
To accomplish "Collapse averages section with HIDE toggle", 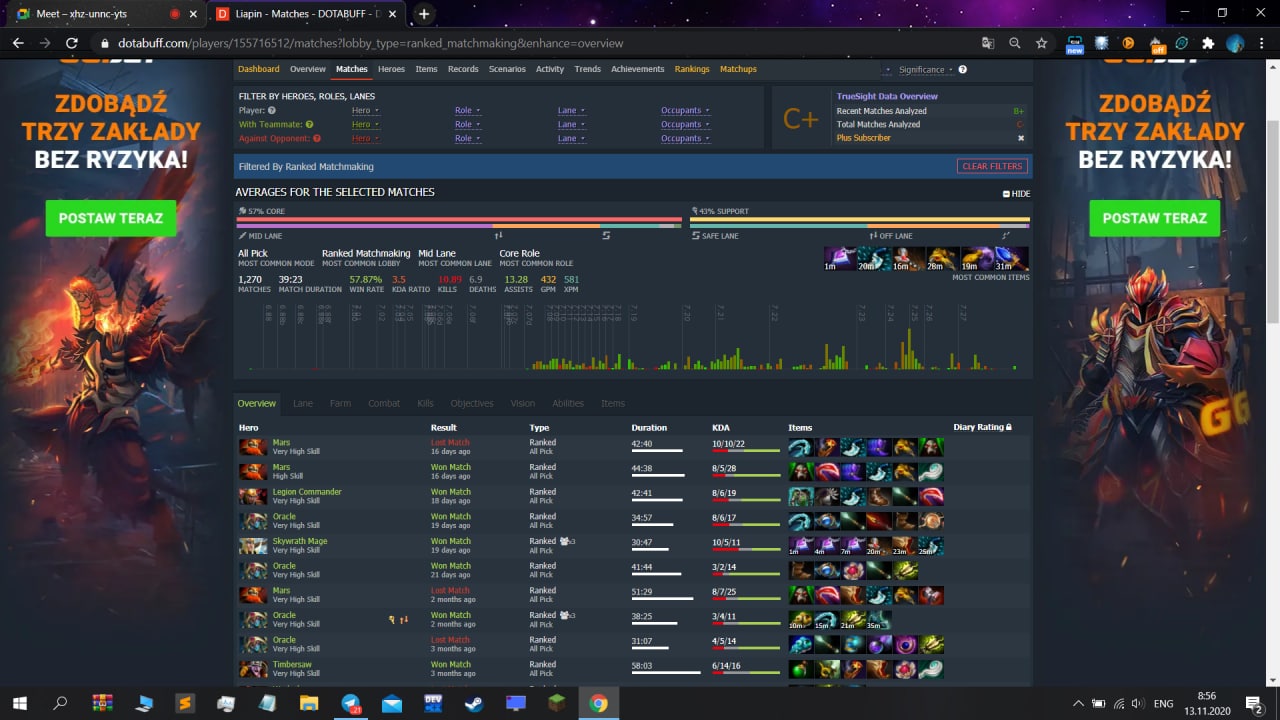I will point(1016,194).
